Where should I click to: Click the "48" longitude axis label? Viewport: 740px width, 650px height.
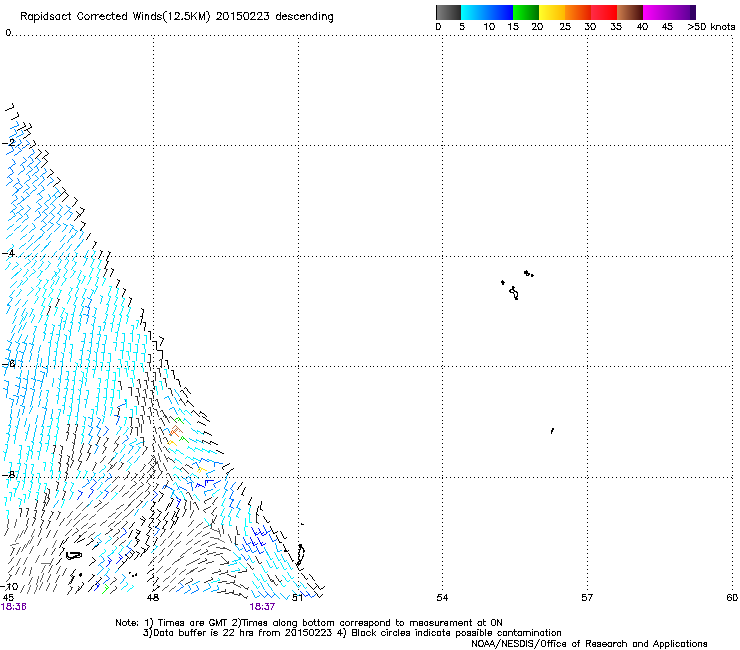(153, 598)
